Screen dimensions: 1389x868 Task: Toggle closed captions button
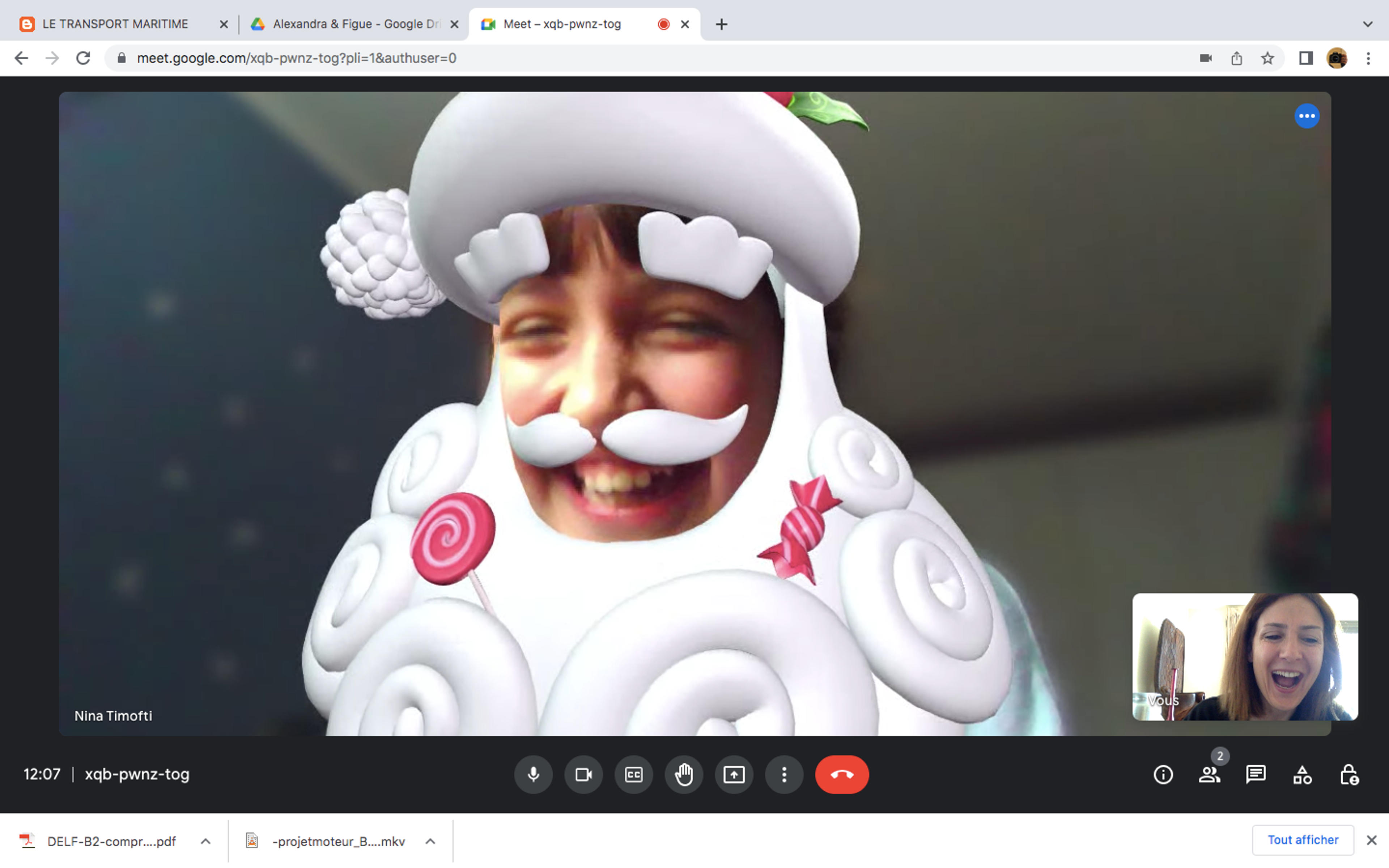[x=634, y=774]
